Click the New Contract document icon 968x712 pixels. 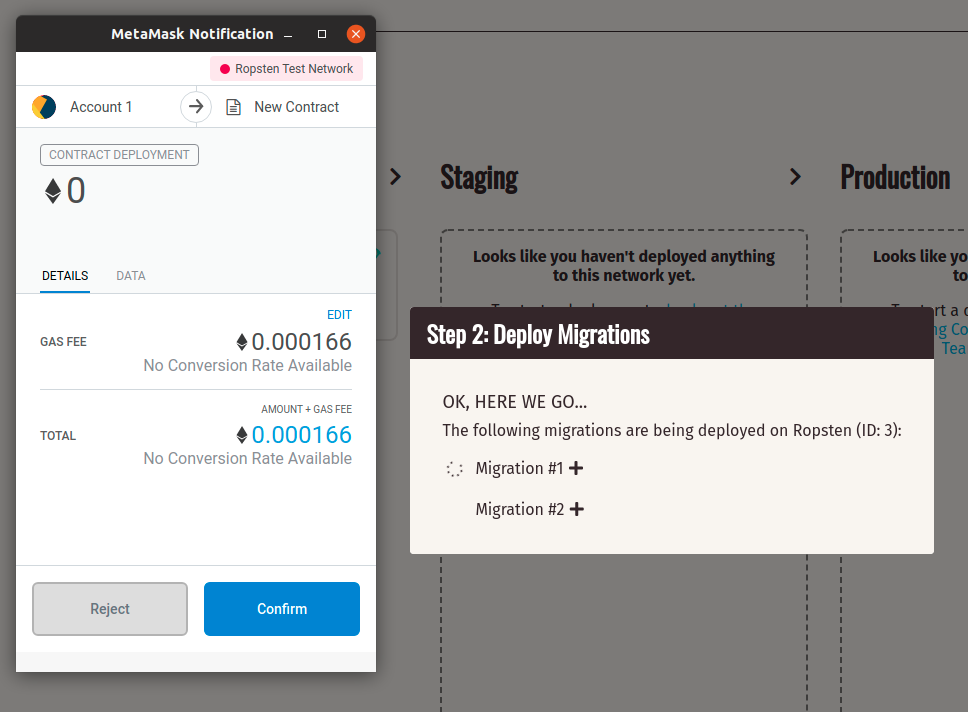coord(233,107)
